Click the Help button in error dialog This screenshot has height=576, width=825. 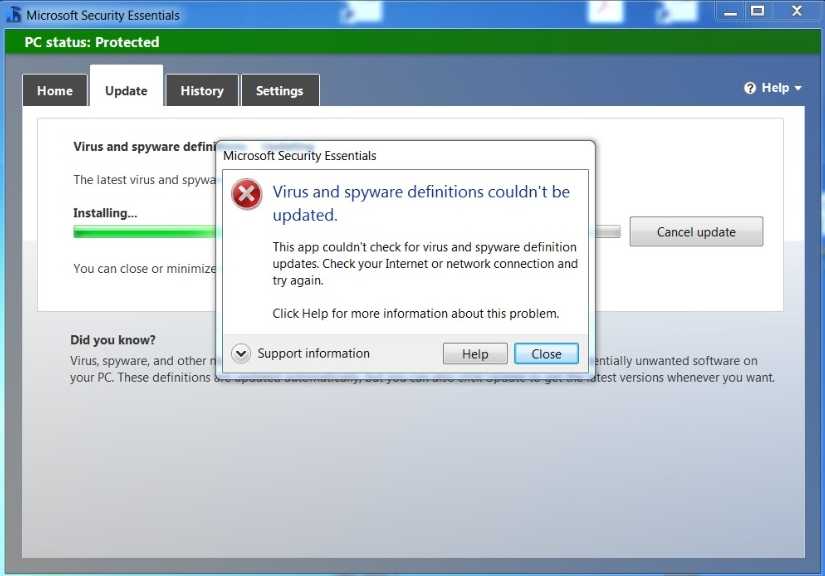(x=475, y=354)
